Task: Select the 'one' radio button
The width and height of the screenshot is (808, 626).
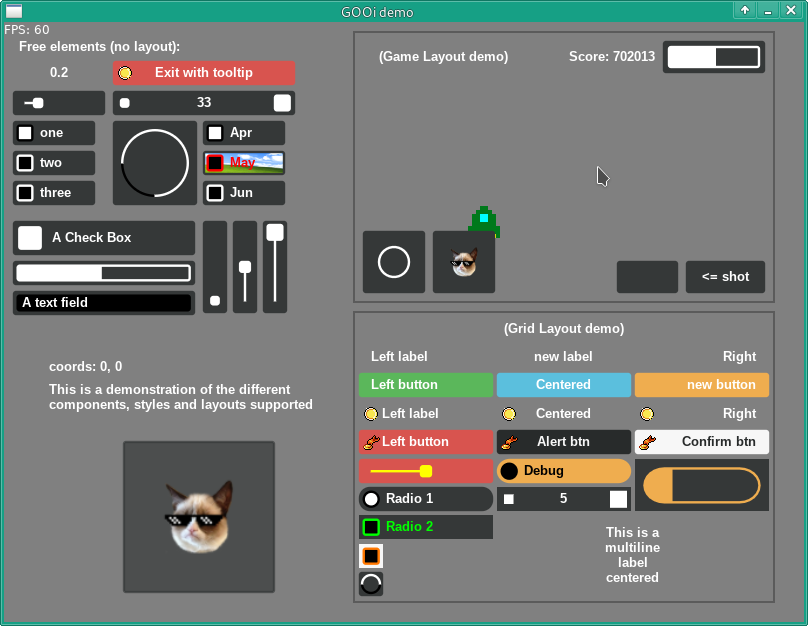Action: coord(54,133)
